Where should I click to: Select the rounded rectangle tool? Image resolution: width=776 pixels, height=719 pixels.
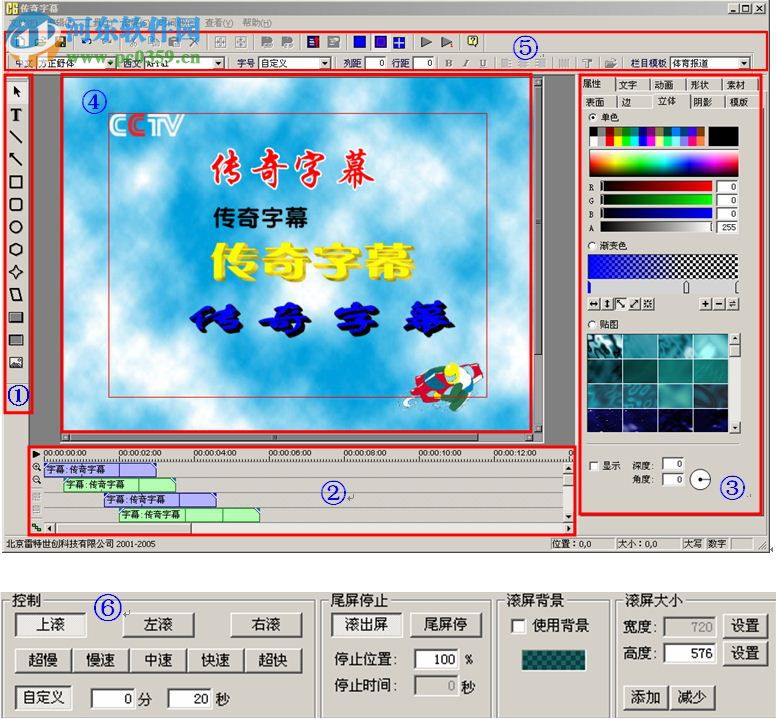point(16,204)
